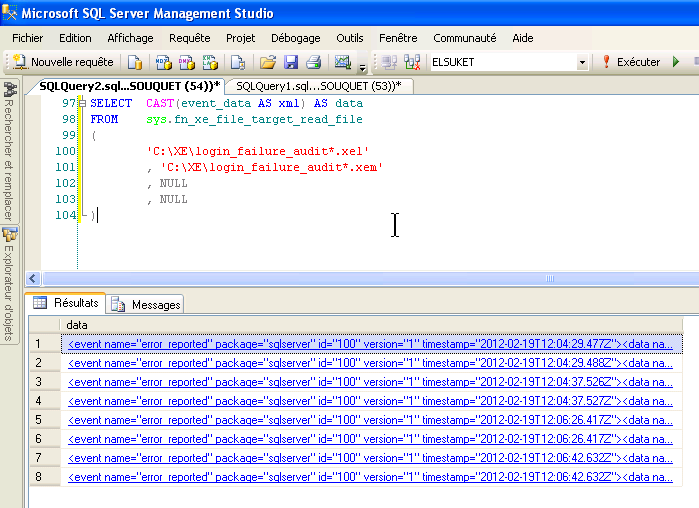Click the Database Engine query icon
Screen dimensions: 699x508
pyautogui.click(x=134, y=62)
